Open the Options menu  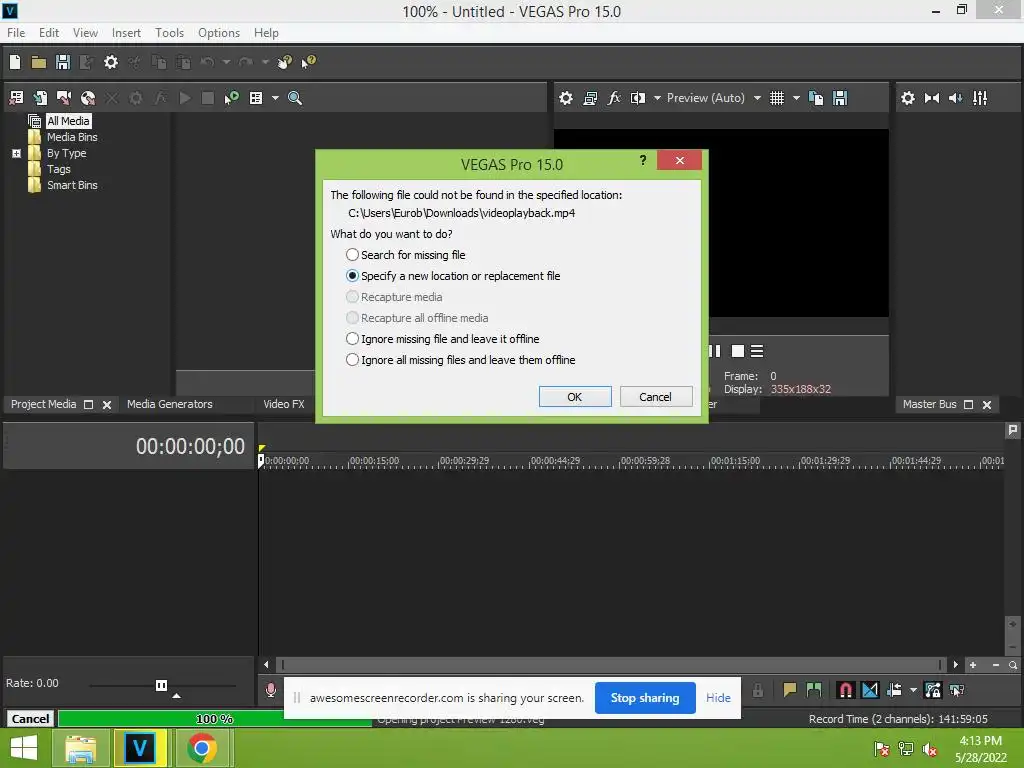click(x=219, y=33)
